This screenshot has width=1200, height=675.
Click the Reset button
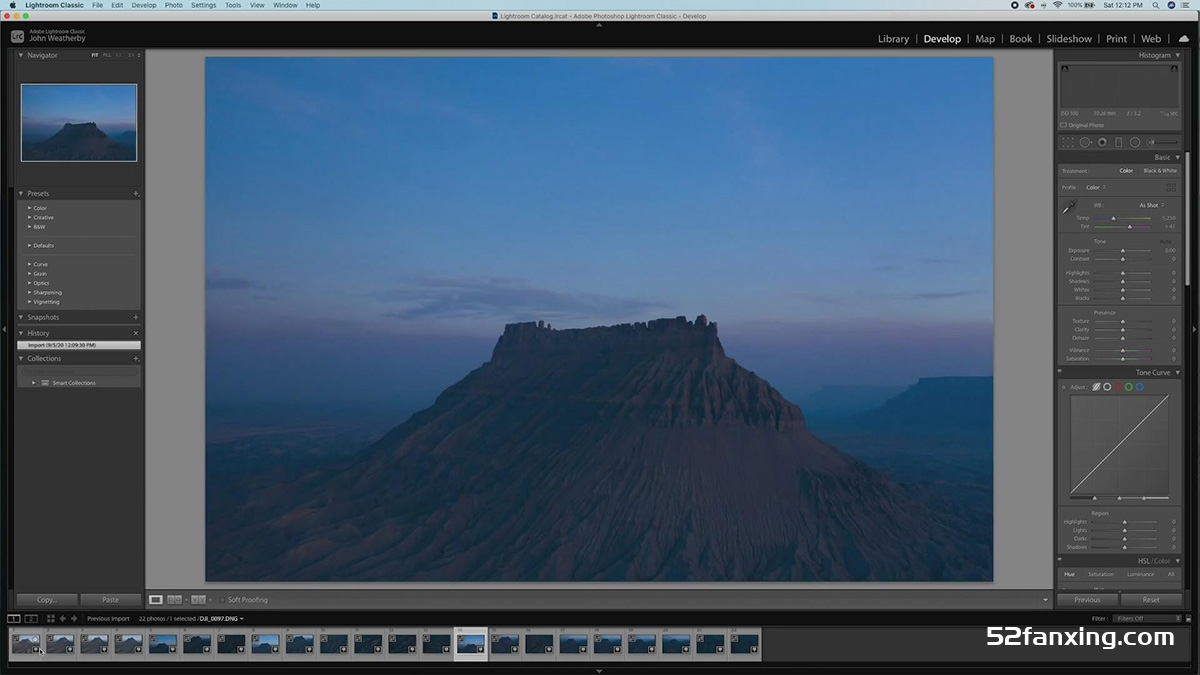[x=1151, y=600]
